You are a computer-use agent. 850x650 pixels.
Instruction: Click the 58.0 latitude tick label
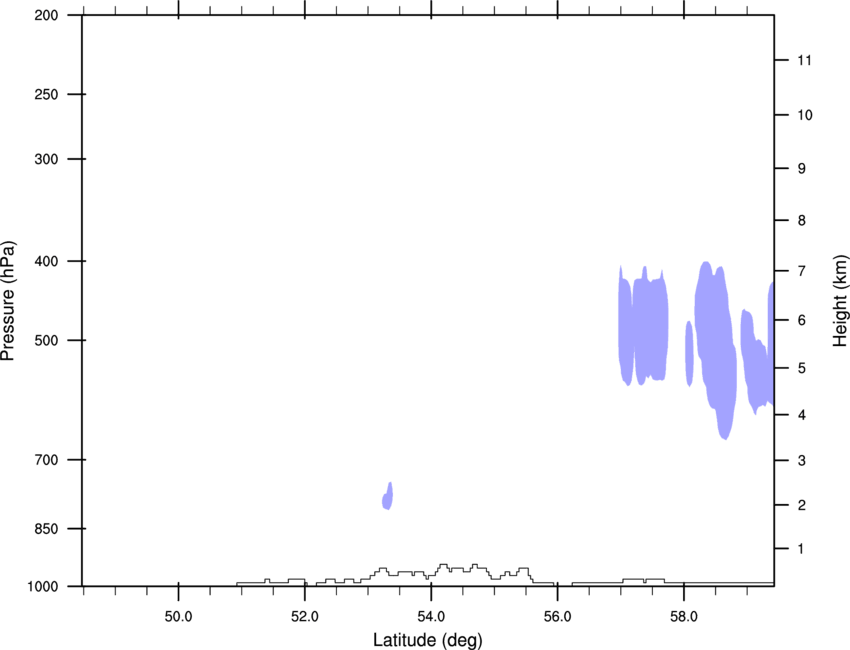tap(684, 617)
